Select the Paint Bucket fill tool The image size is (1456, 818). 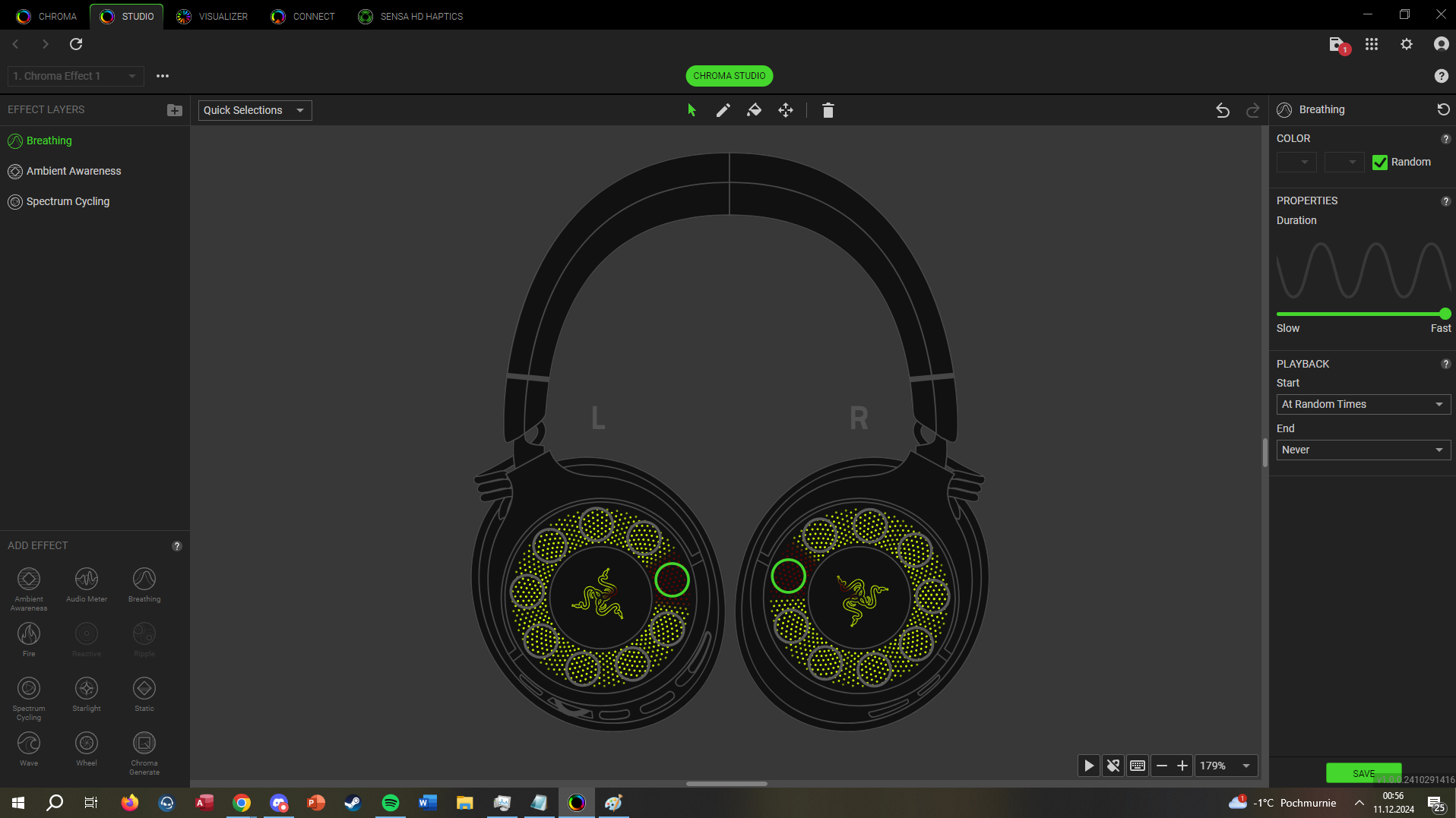click(754, 111)
